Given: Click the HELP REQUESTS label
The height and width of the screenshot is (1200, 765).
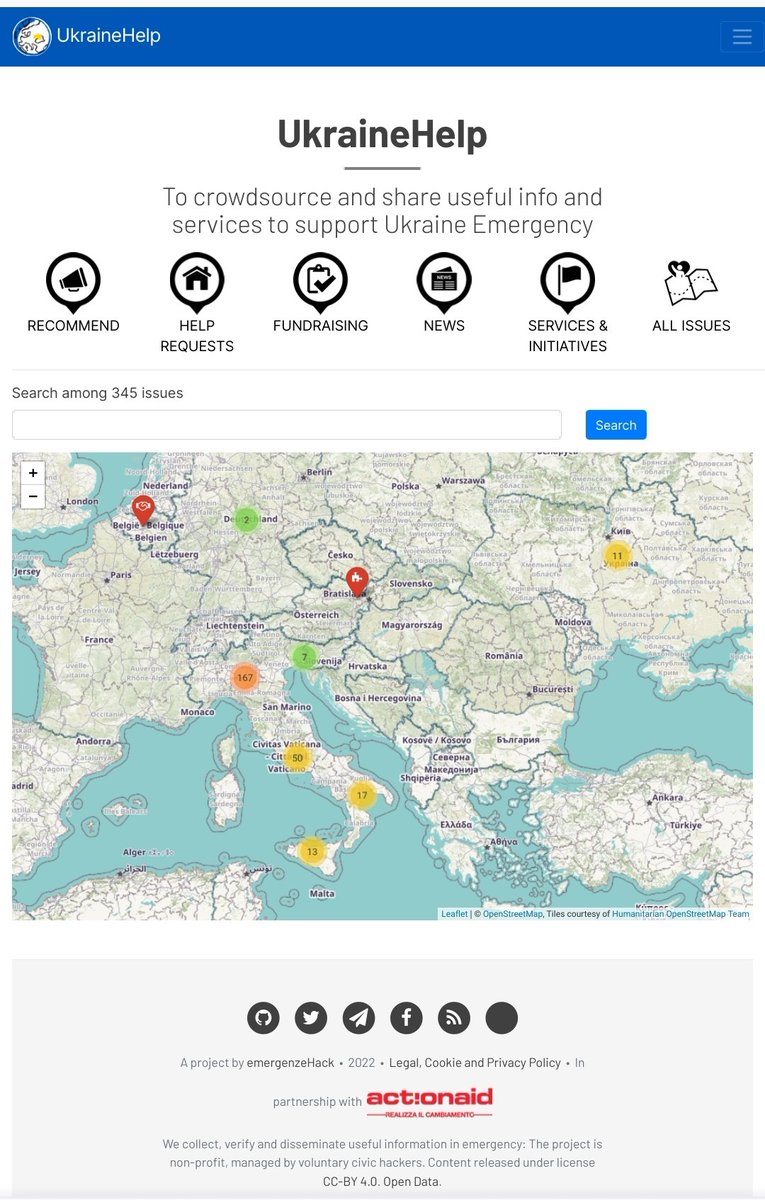Looking at the screenshot, I should [197, 336].
